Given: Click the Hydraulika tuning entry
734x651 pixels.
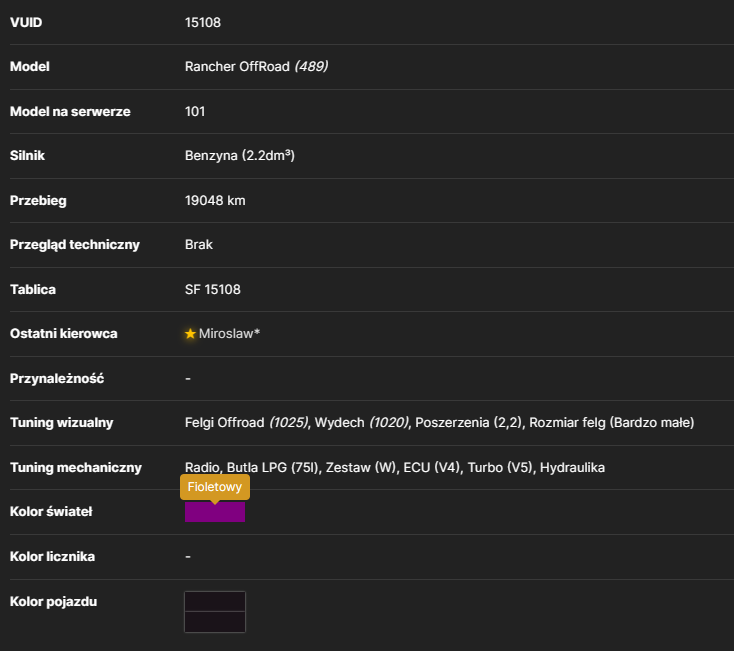Looking at the screenshot, I should pos(572,468).
